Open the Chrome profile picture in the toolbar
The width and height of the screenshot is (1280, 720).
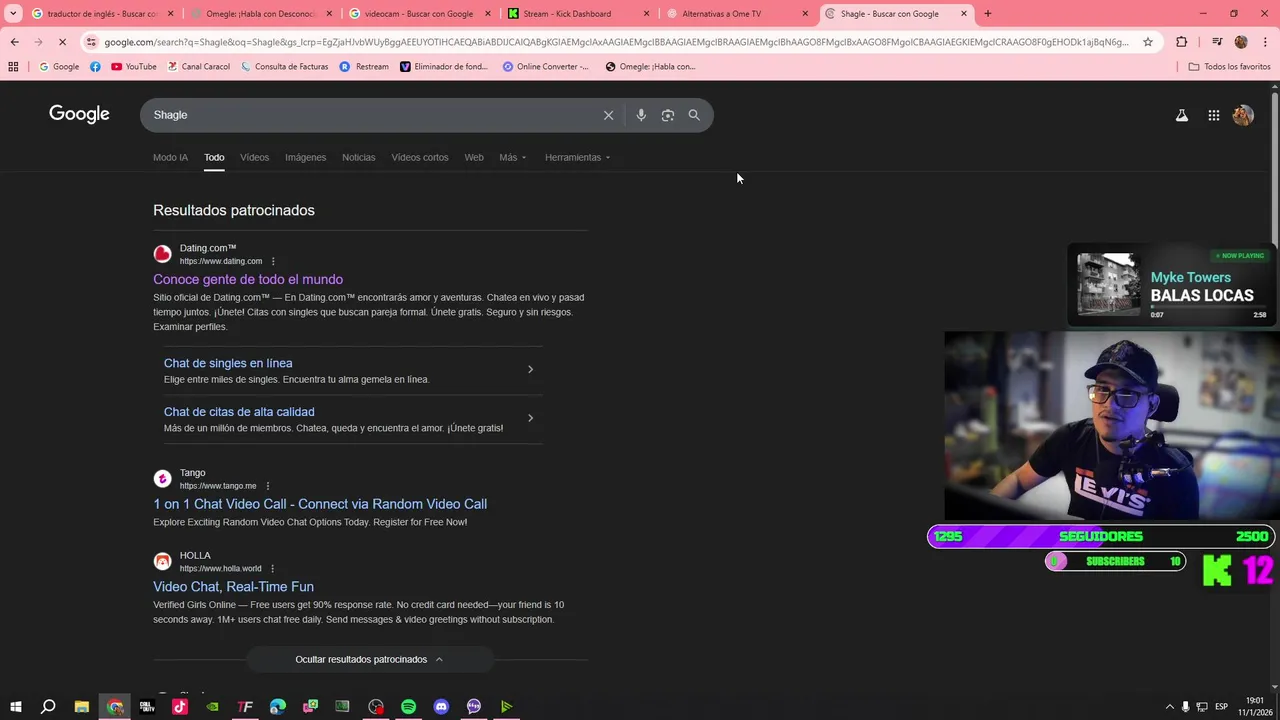point(1241,42)
